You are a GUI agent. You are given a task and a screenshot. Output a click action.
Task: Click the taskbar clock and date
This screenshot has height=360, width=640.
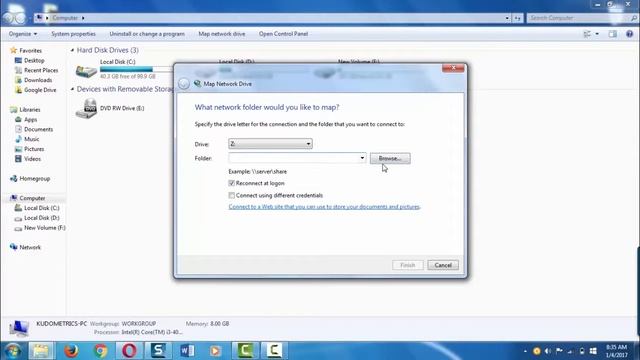point(617,351)
